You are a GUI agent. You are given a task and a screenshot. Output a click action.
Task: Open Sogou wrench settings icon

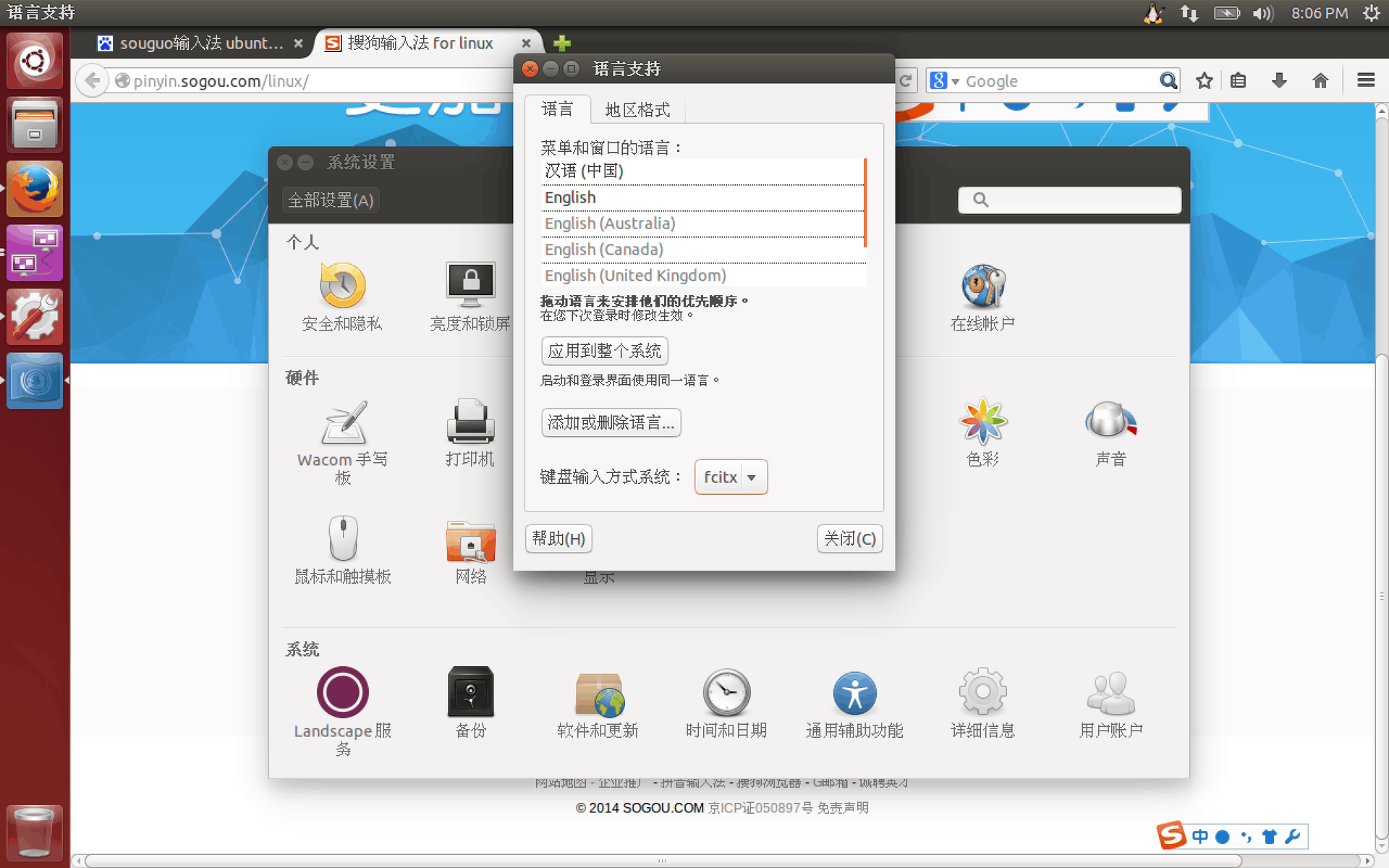point(1292,837)
